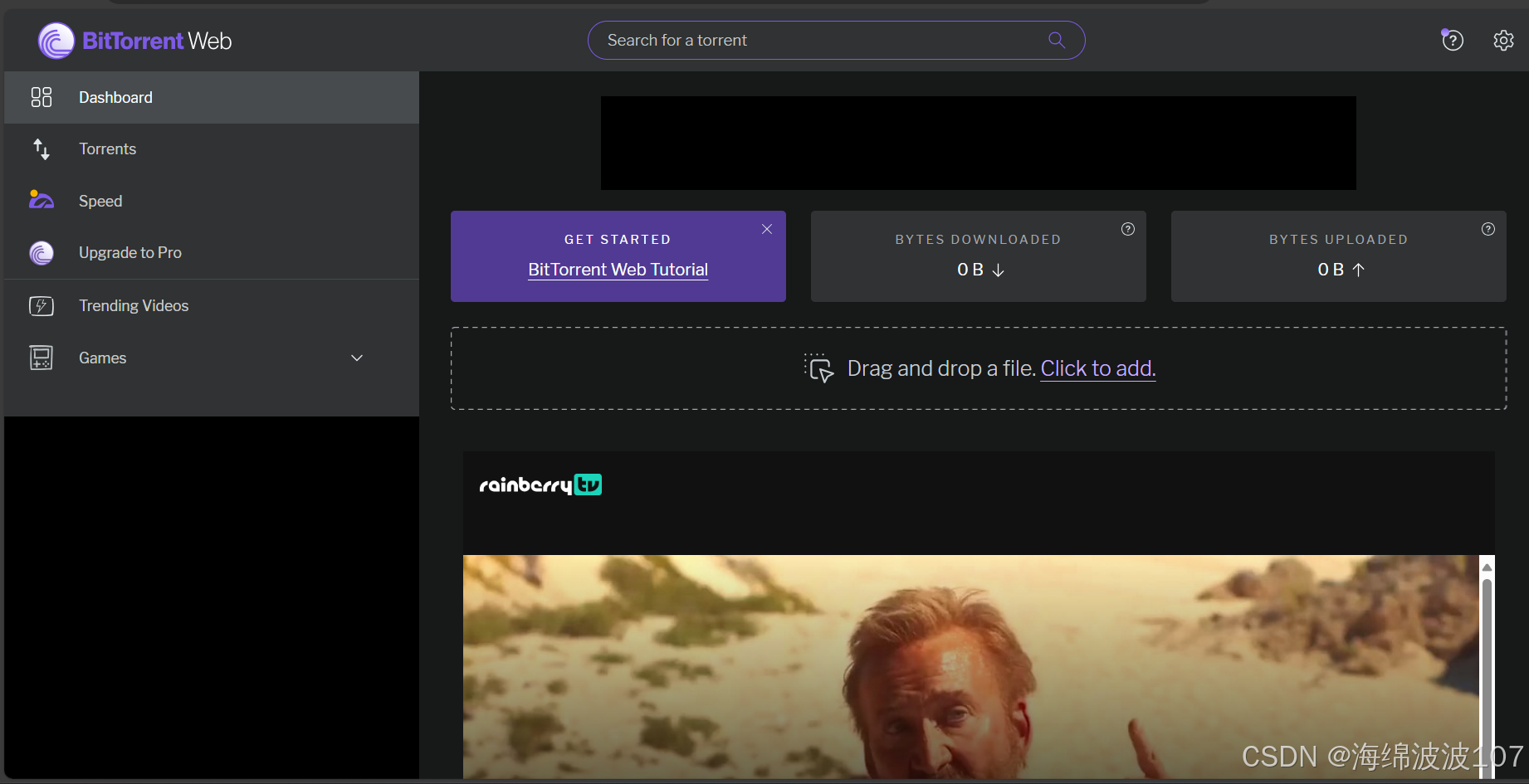Click the 'Drag and drop a file.' text
This screenshot has width=1529, height=784.
941,368
